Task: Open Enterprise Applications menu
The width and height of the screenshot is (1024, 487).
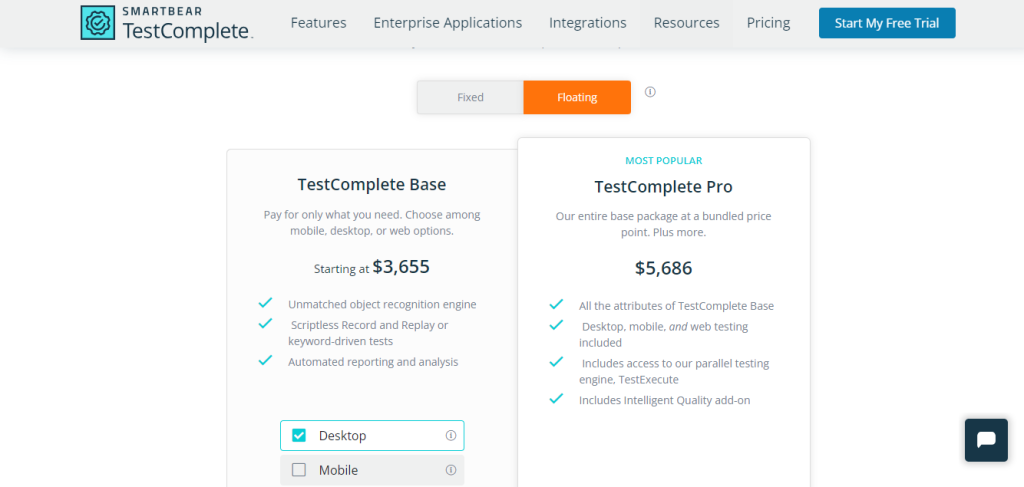Action: coord(448,23)
